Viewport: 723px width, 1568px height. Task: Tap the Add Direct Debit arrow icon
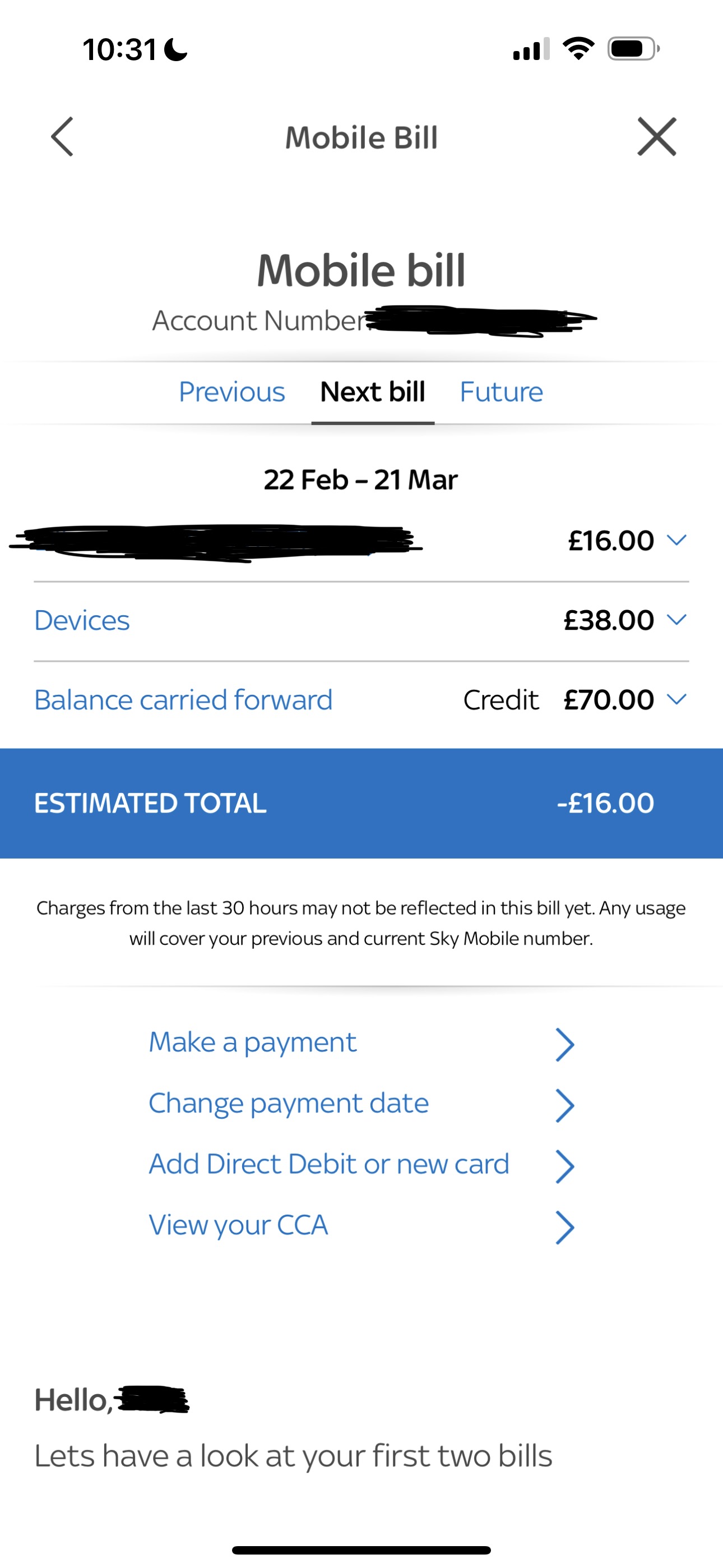[x=565, y=1166]
